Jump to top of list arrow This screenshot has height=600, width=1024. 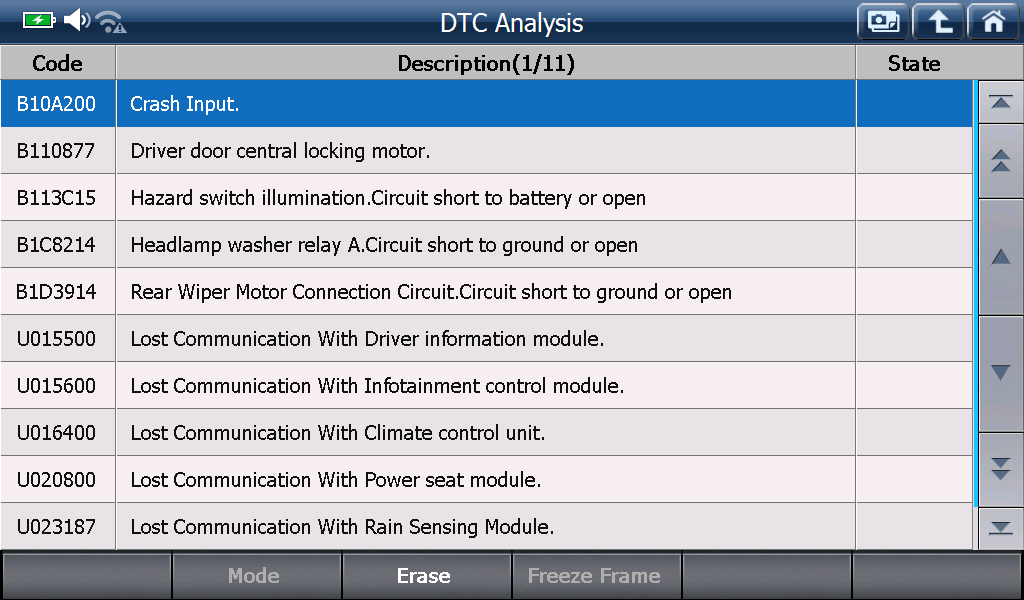1000,103
